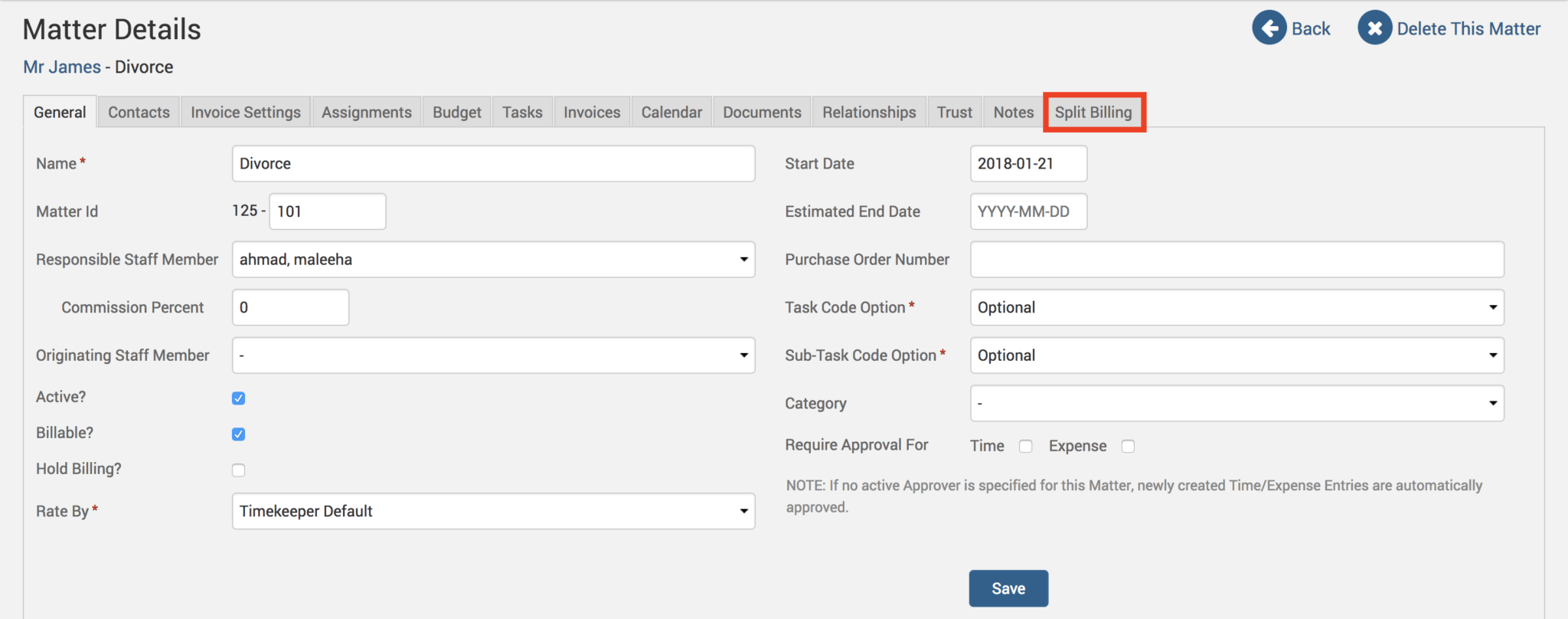Select the Documents tab
Viewport: 1568px width, 619px height.
point(762,113)
